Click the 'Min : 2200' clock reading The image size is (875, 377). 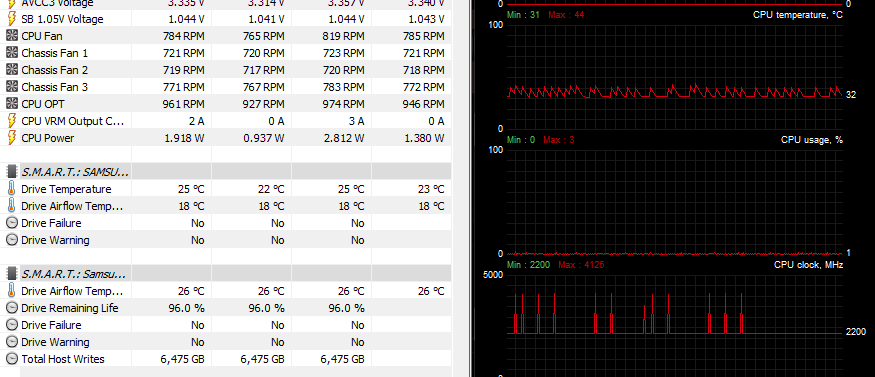(528, 264)
